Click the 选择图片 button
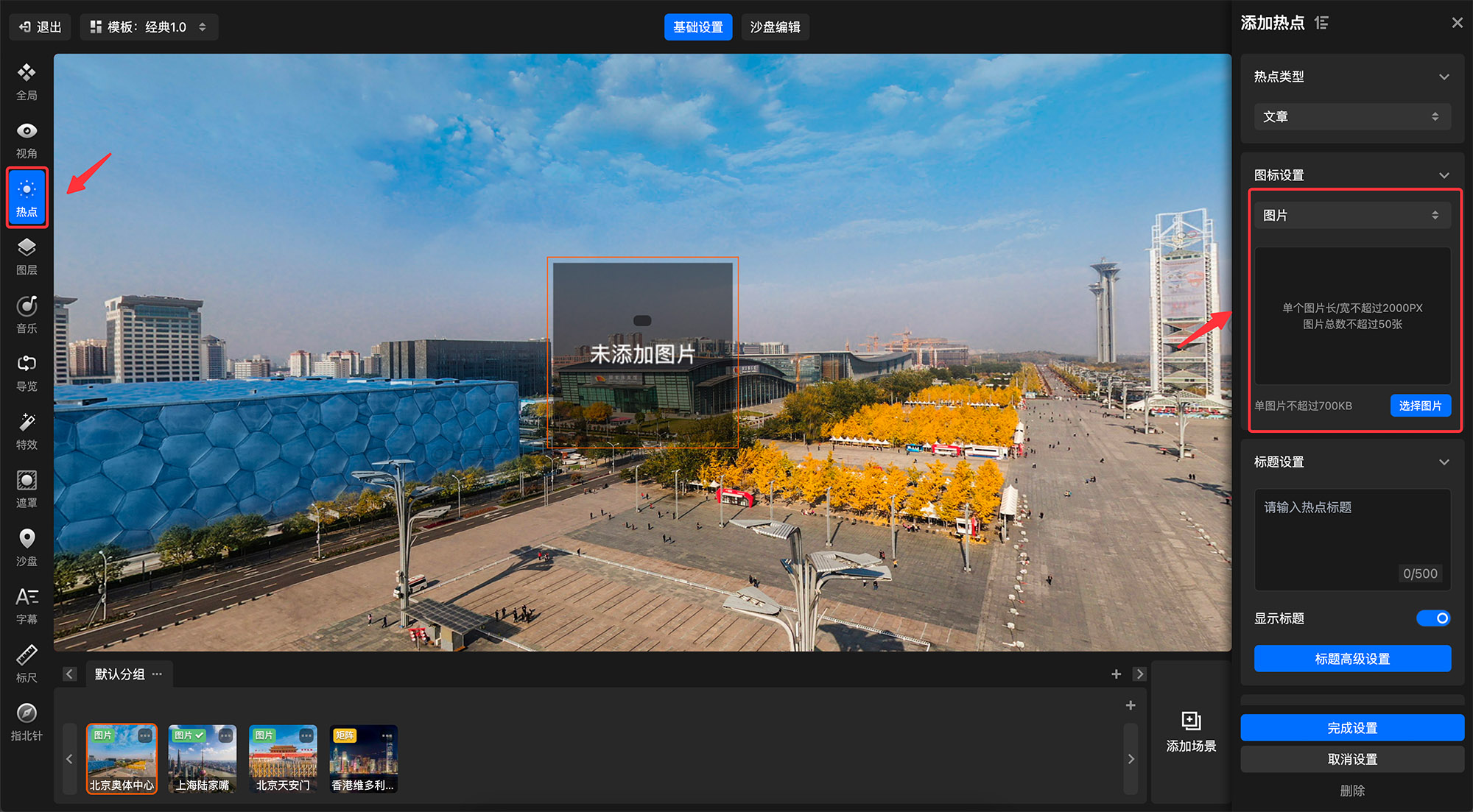 click(x=1420, y=406)
